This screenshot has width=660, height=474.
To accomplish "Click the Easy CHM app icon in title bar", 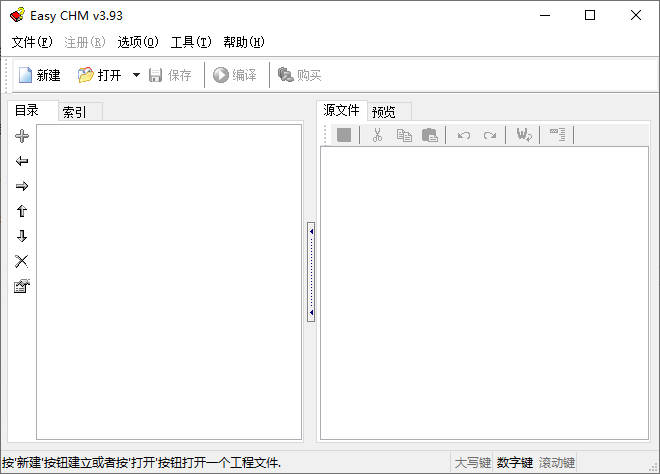I will click(17, 15).
